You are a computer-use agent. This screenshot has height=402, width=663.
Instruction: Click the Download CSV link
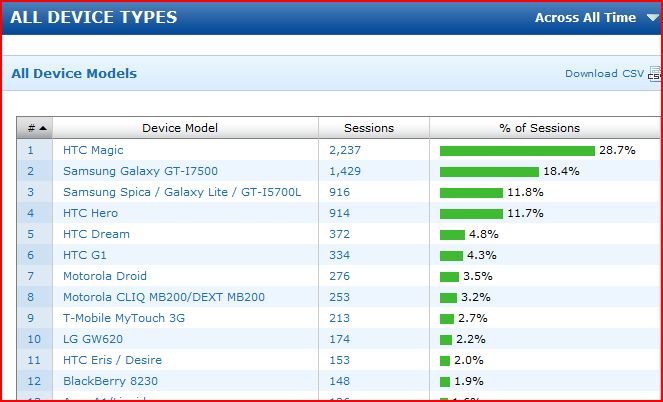[x=604, y=74]
